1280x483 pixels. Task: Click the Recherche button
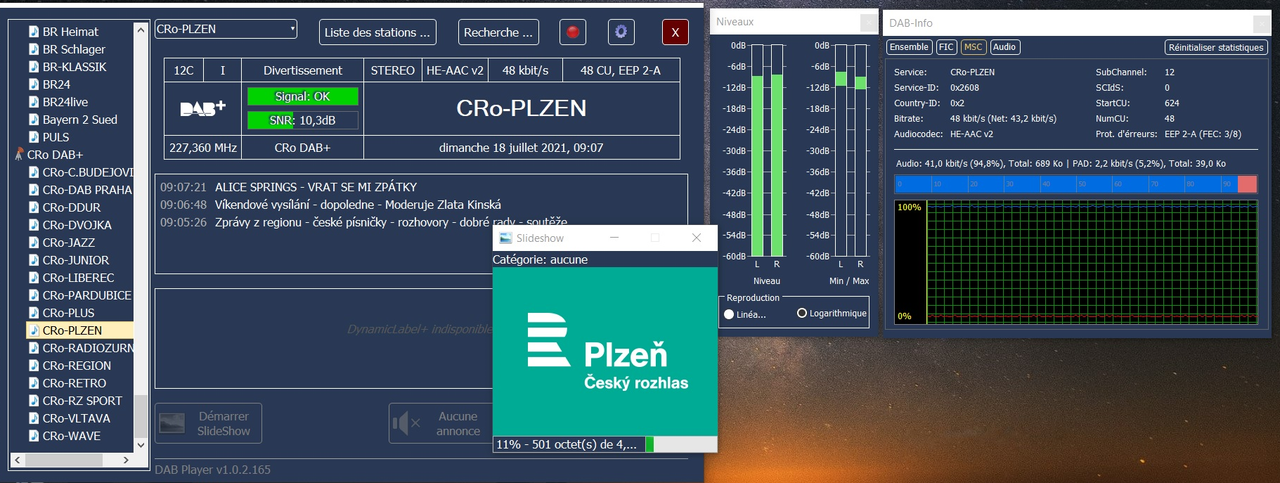coord(499,32)
